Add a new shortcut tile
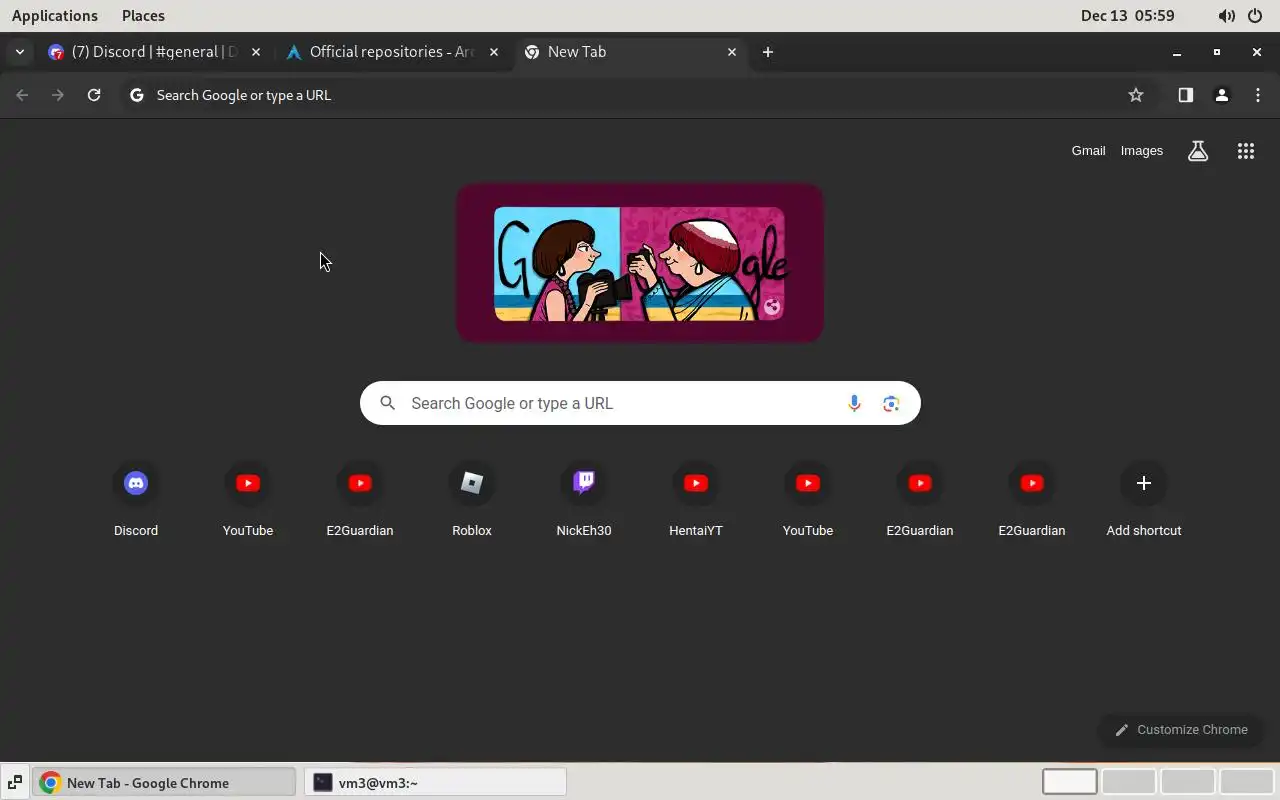 (1144, 501)
